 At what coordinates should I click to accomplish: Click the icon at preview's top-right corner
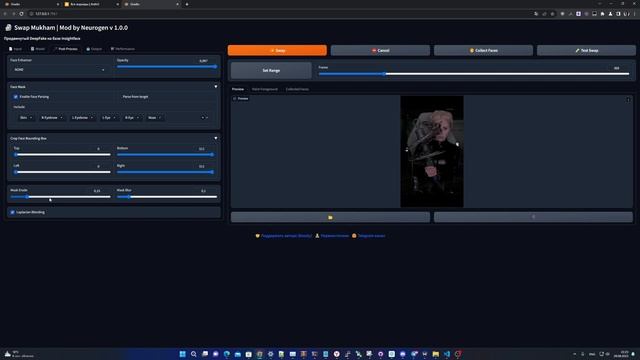click(628, 99)
